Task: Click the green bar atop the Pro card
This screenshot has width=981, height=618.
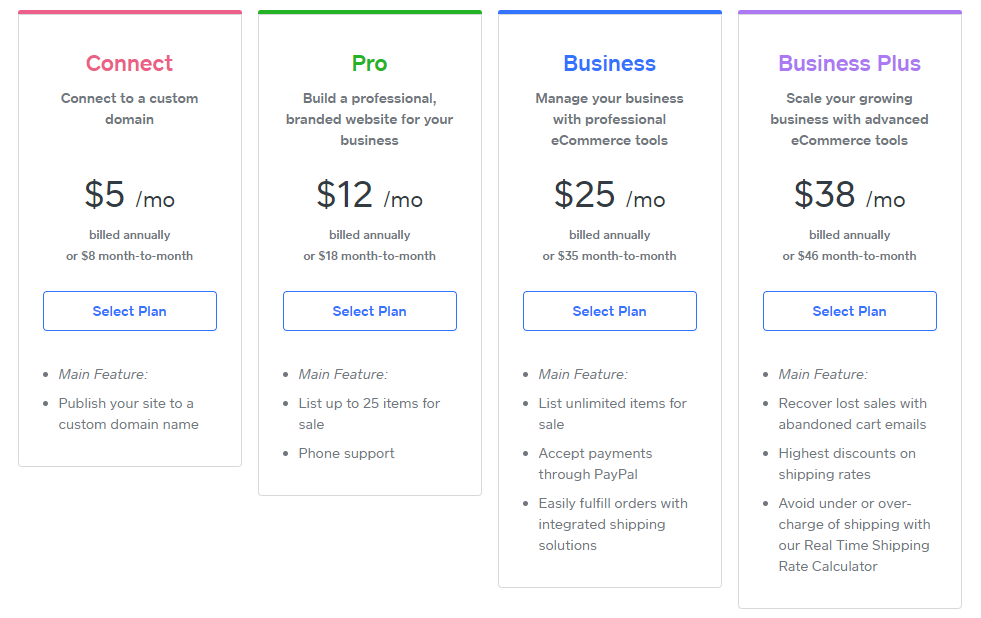Action: pyautogui.click(x=369, y=11)
